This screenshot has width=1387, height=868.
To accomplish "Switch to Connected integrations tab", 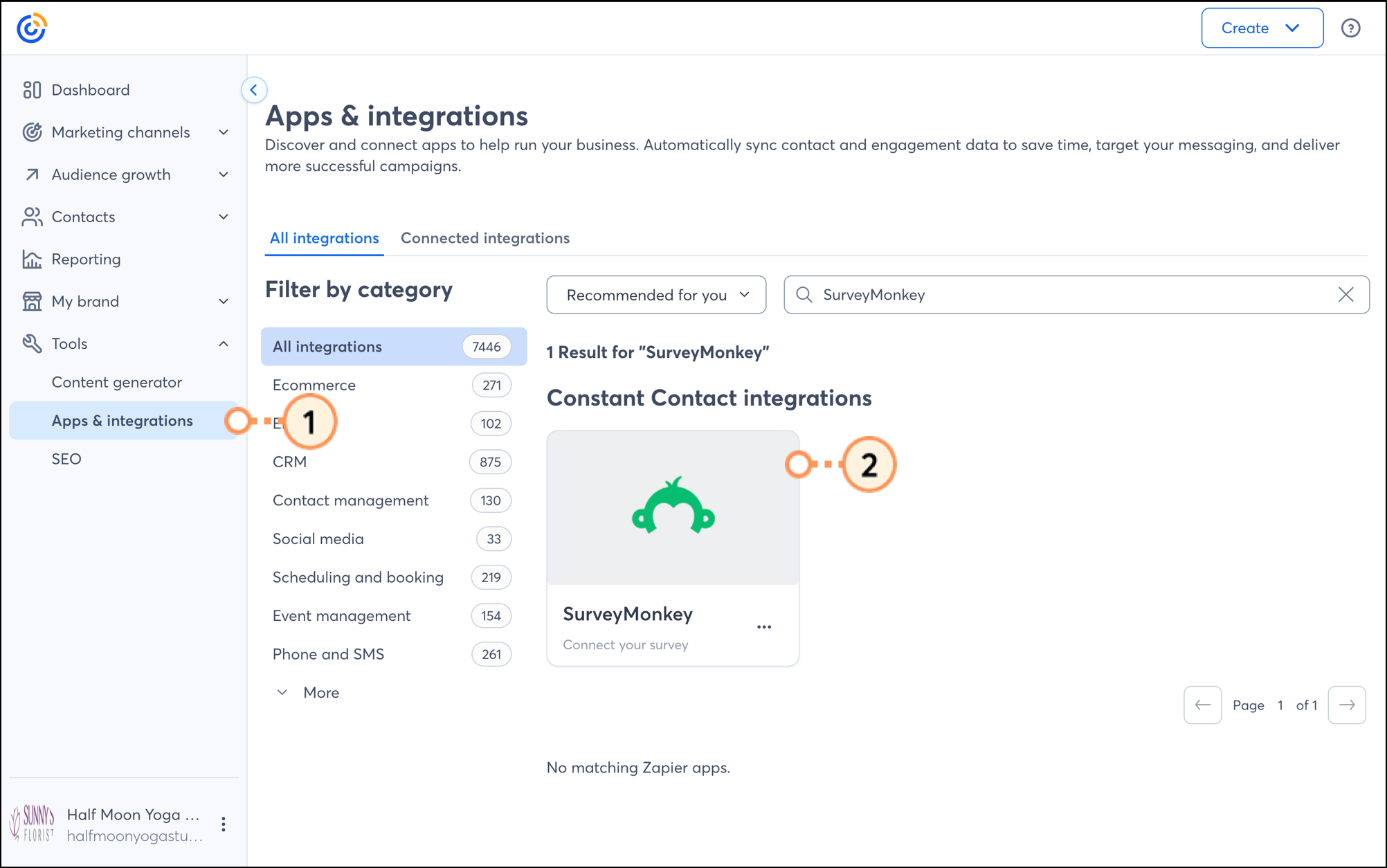I will (x=485, y=238).
